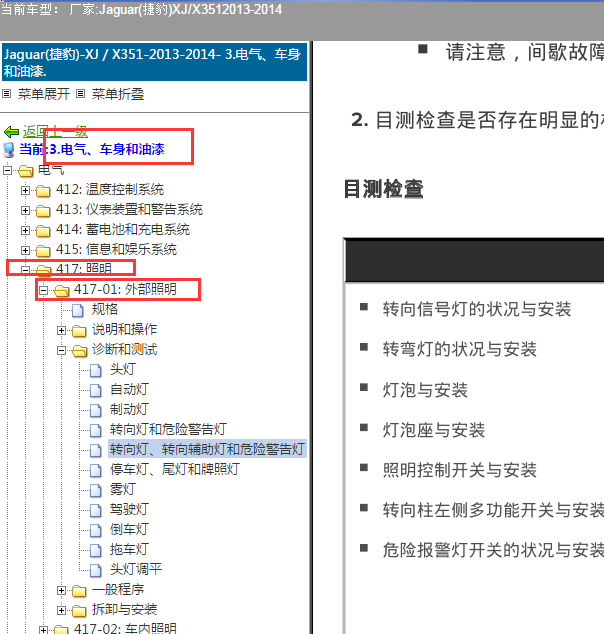Click text 照明控制开关与安装
This screenshot has height=634, width=604.
[460, 470]
